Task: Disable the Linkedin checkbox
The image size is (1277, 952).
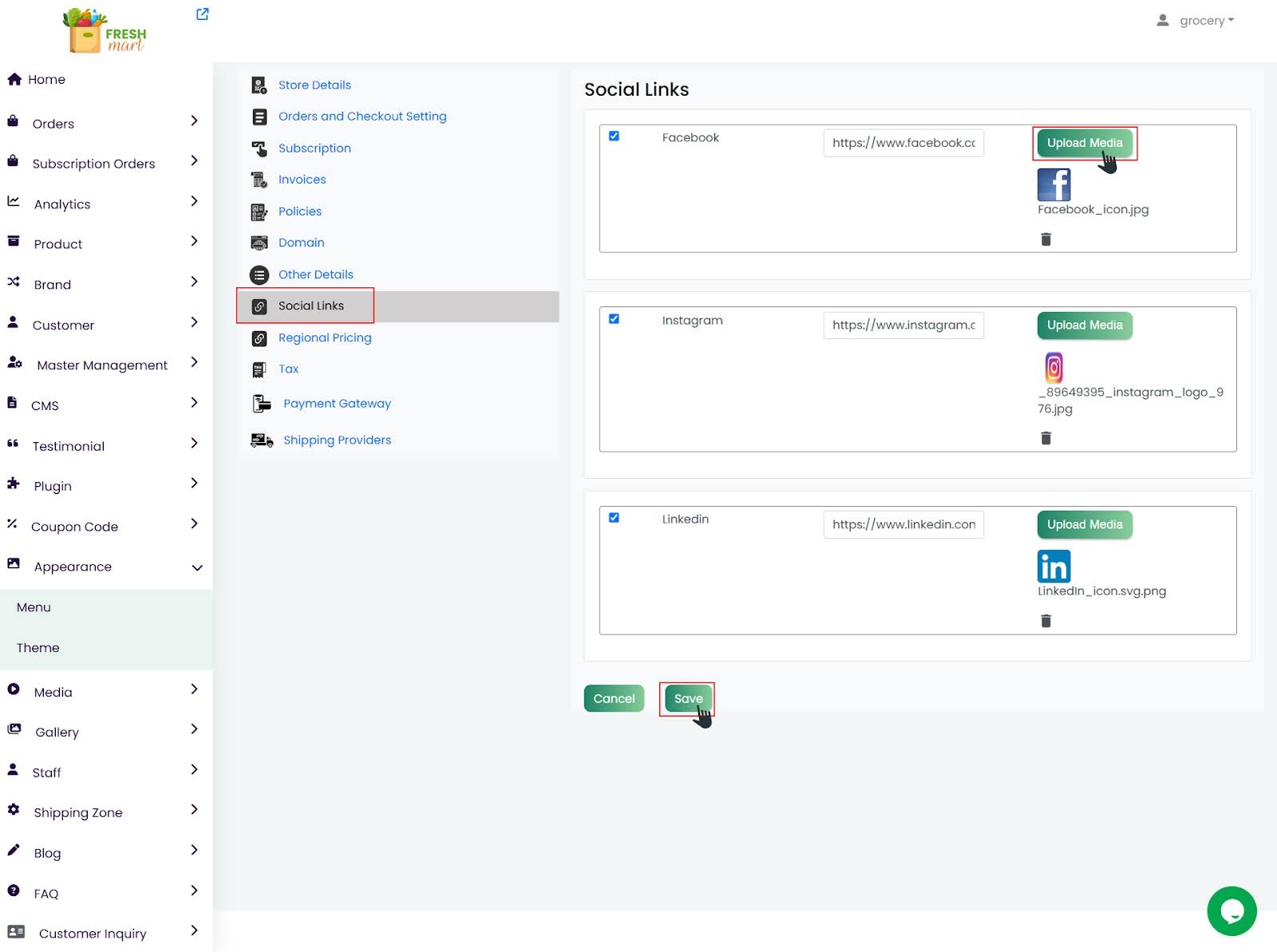Action: coord(614,518)
